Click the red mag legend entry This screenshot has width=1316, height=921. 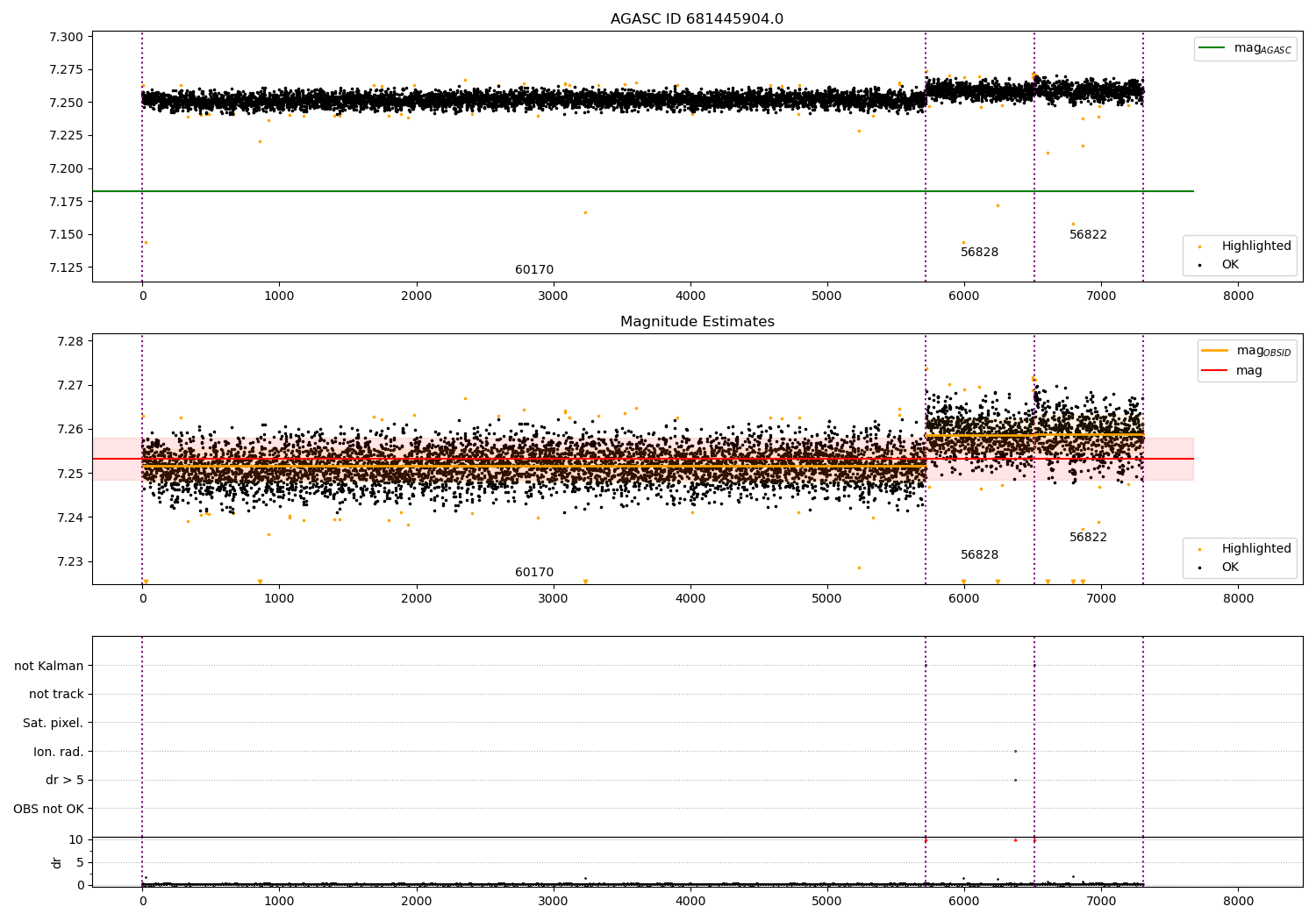tap(1248, 370)
